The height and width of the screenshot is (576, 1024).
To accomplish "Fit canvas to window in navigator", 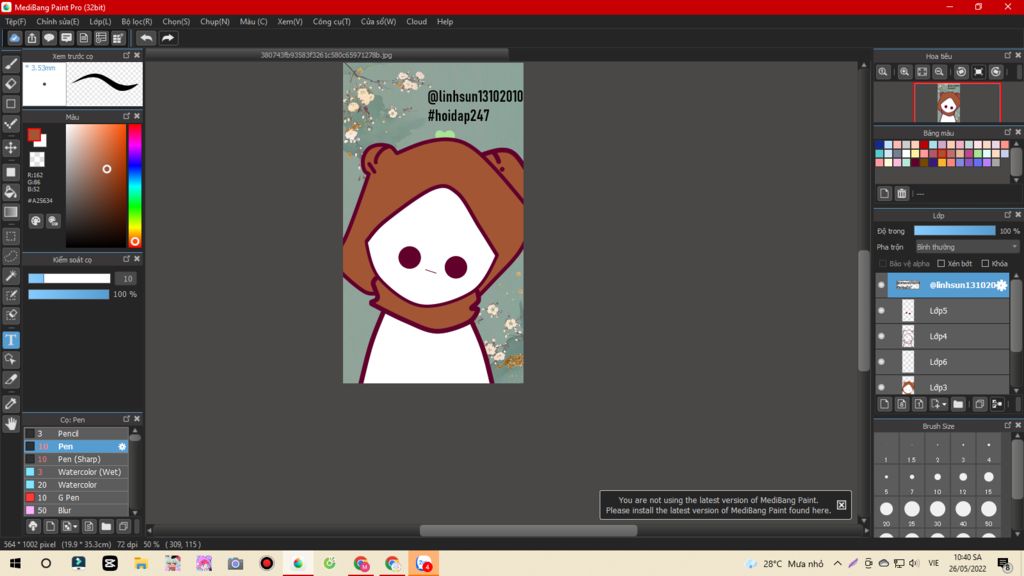I will pyautogui.click(x=922, y=72).
